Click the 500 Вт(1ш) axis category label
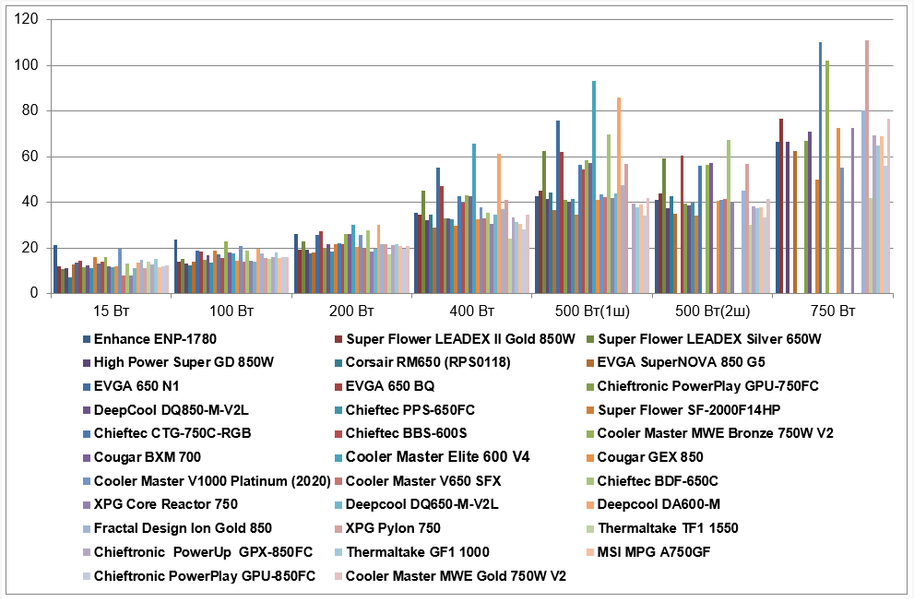Screen dimensions: 914x599 [592, 311]
